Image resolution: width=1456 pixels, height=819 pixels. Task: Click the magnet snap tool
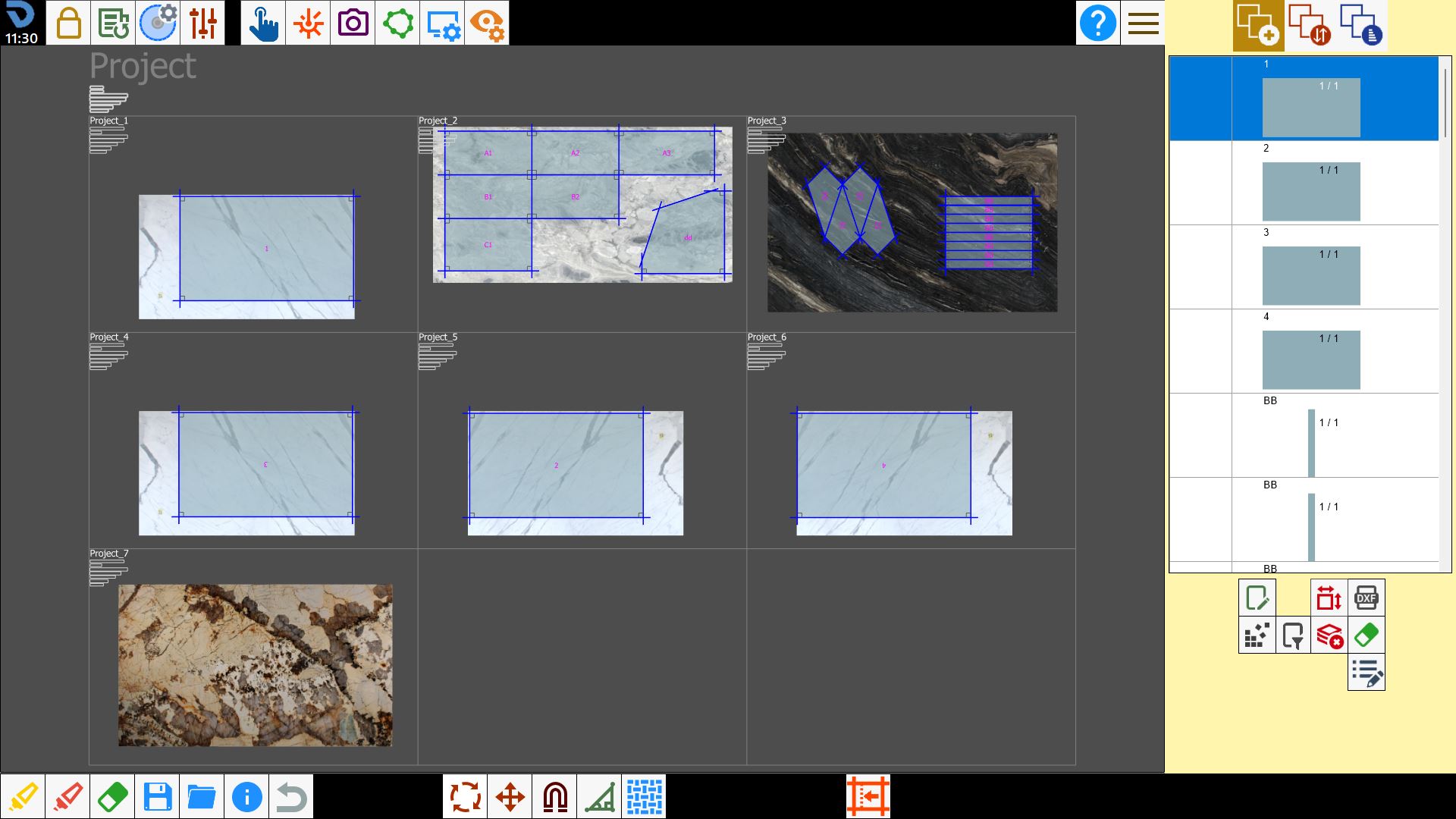[555, 797]
